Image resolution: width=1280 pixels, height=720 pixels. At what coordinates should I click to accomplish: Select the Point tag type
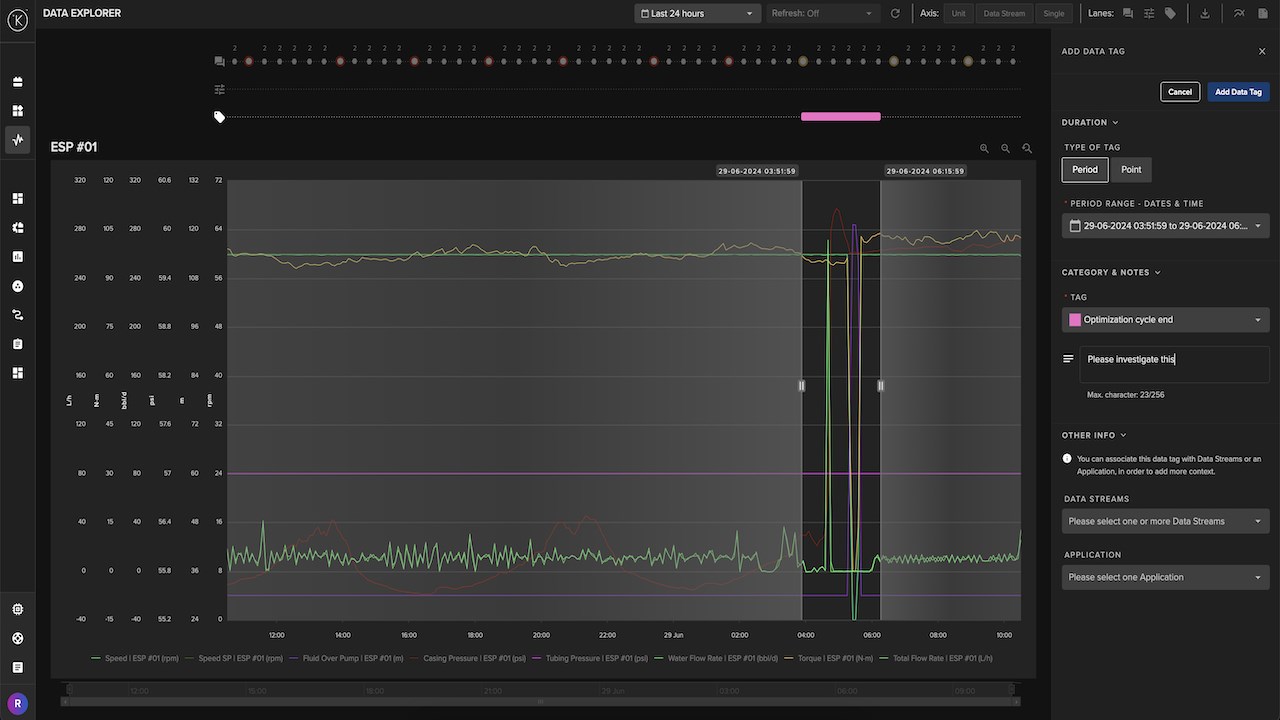point(1131,170)
